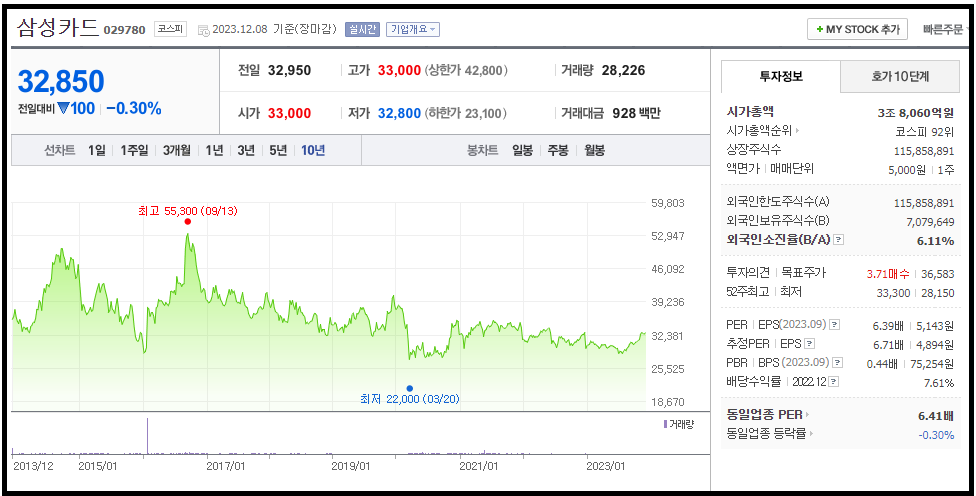The width and height of the screenshot is (976, 496).
Task: Click red 최고 55,300 peak marker dot
Action: [188, 222]
